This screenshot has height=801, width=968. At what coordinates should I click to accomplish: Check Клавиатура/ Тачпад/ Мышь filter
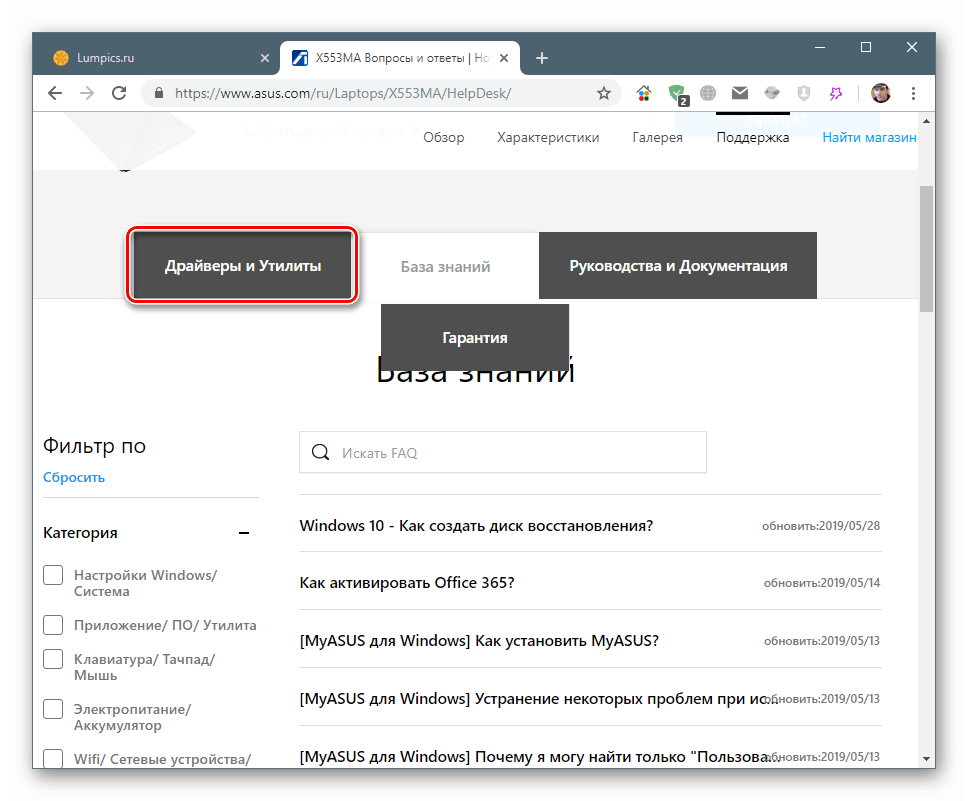pyautogui.click(x=53, y=659)
